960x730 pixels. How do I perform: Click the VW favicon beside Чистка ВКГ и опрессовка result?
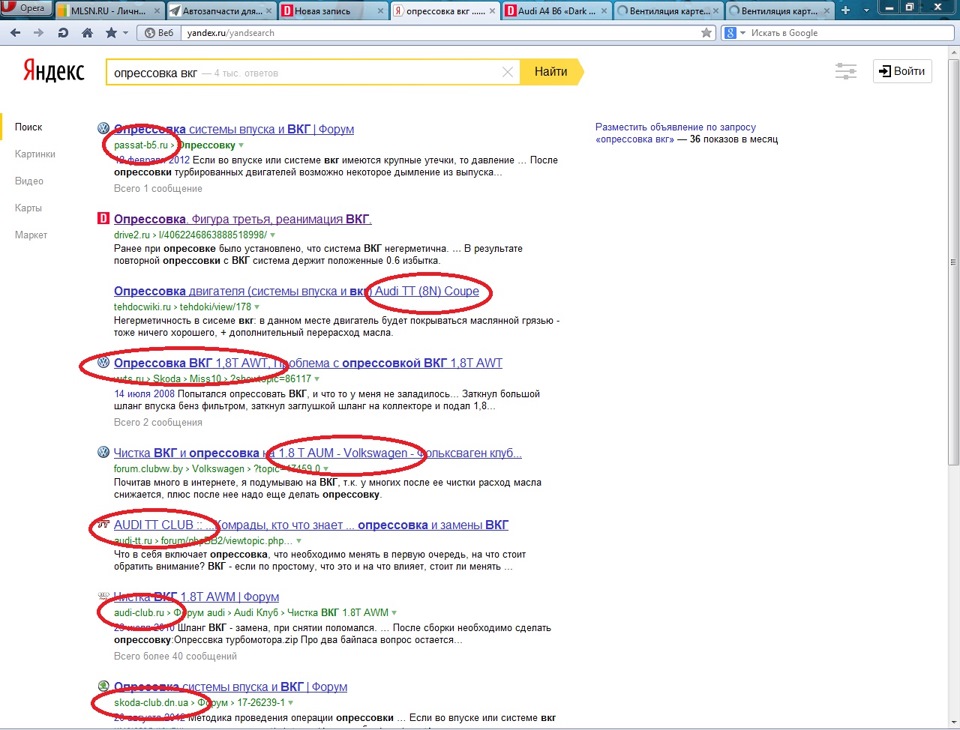point(103,452)
